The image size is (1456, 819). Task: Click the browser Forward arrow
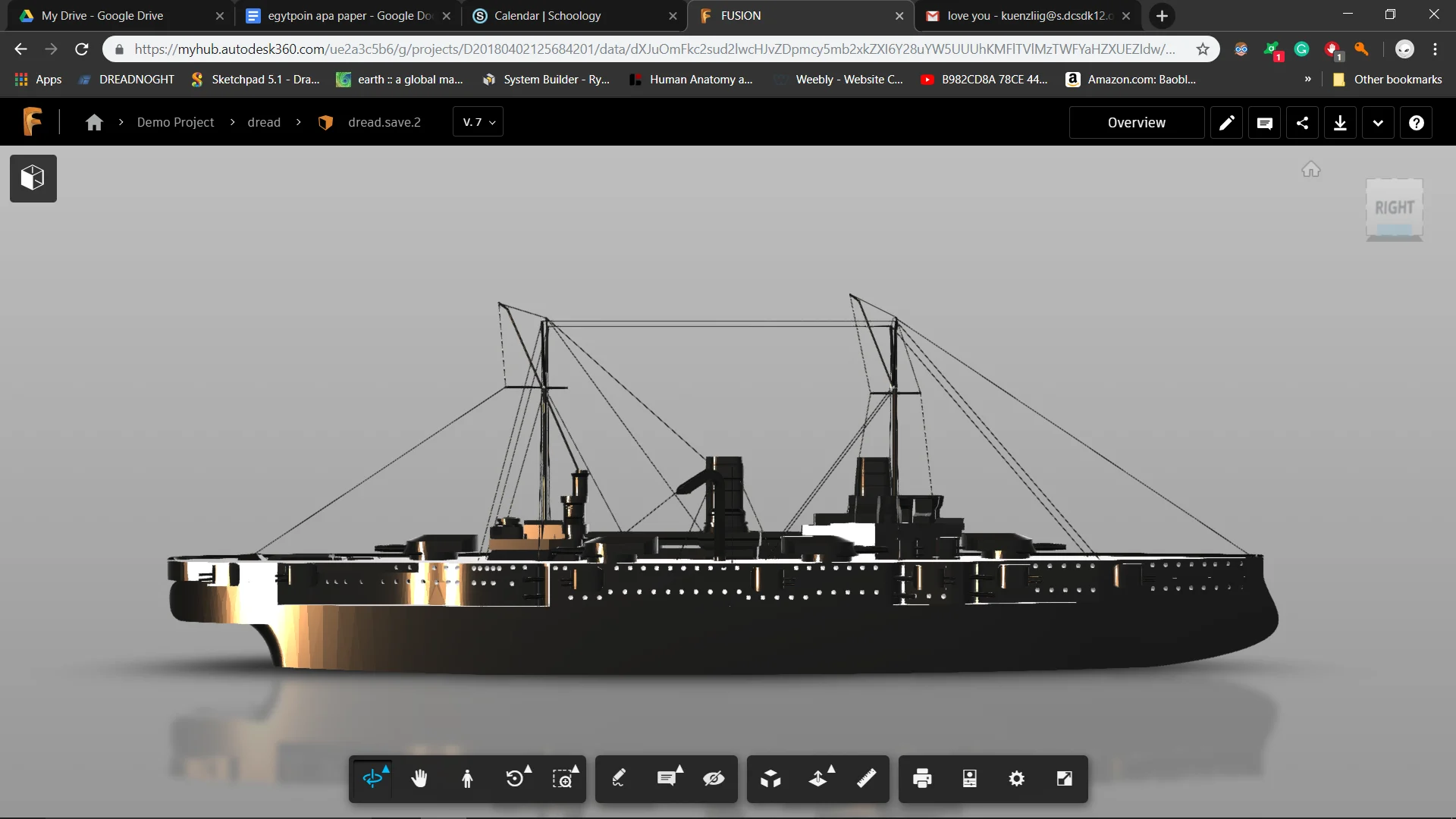pyautogui.click(x=51, y=49)
